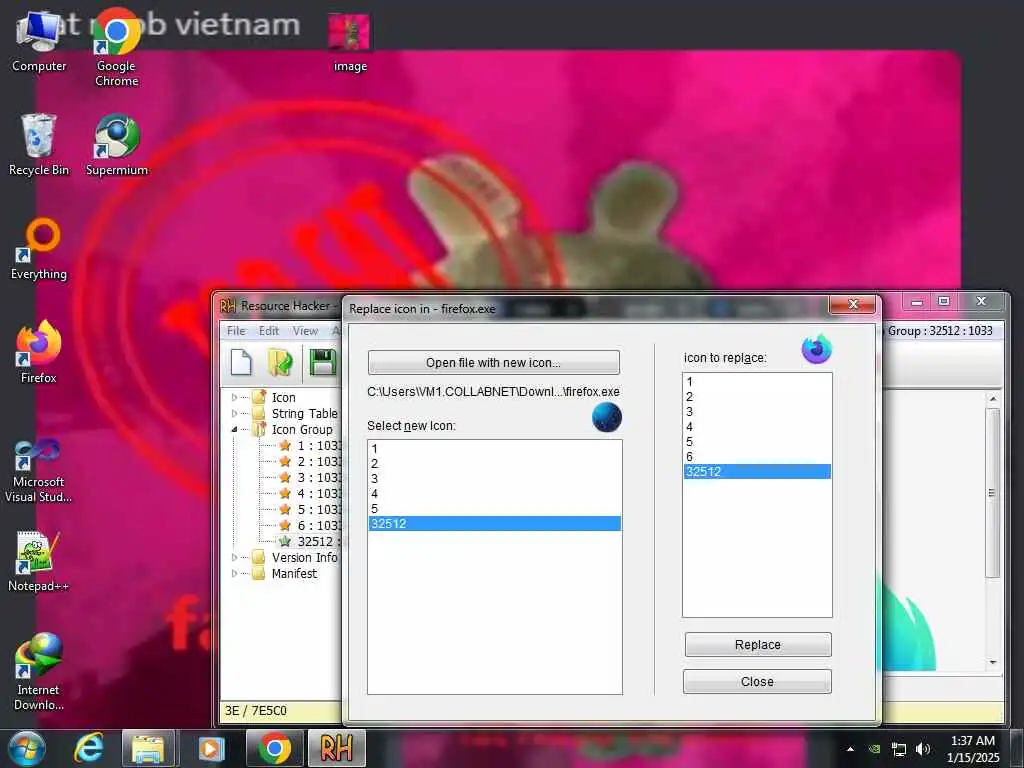Switch to Resource Hacker taskbar button
This screenshot has width=1024, height=768.
tap(336, 748)
